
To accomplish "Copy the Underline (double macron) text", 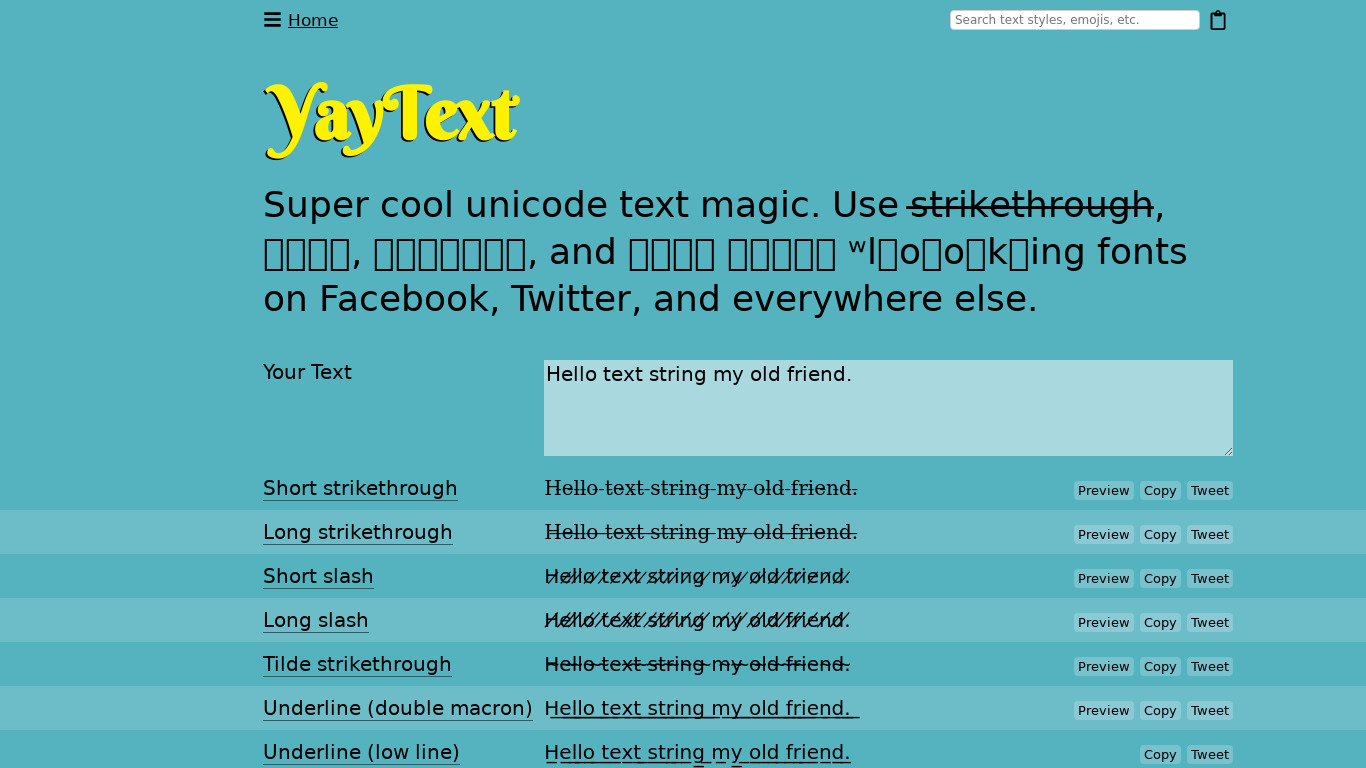I will point(1160,710).
